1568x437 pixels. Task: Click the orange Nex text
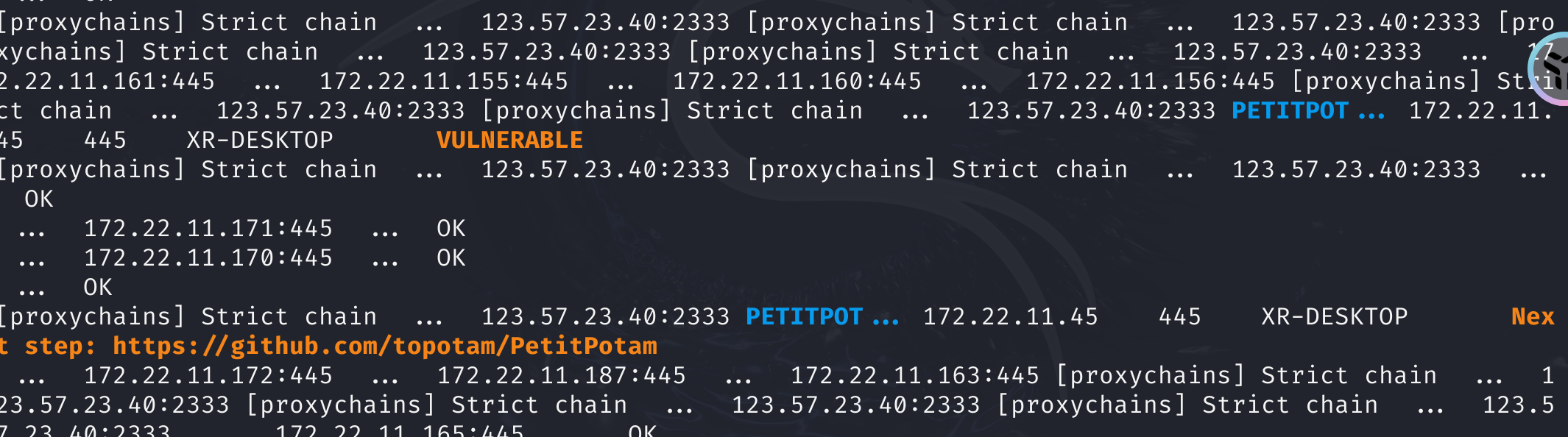tap(1533, 317)
